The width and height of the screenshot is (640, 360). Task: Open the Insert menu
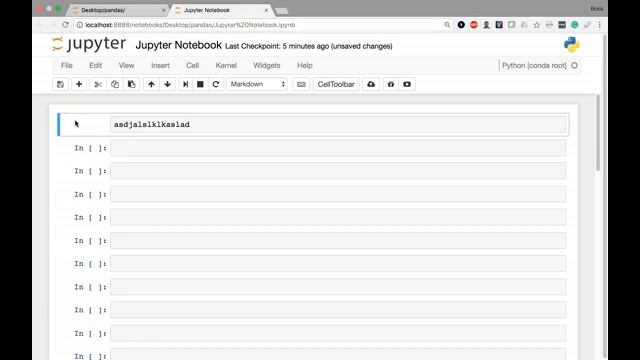tap(160, 65)
